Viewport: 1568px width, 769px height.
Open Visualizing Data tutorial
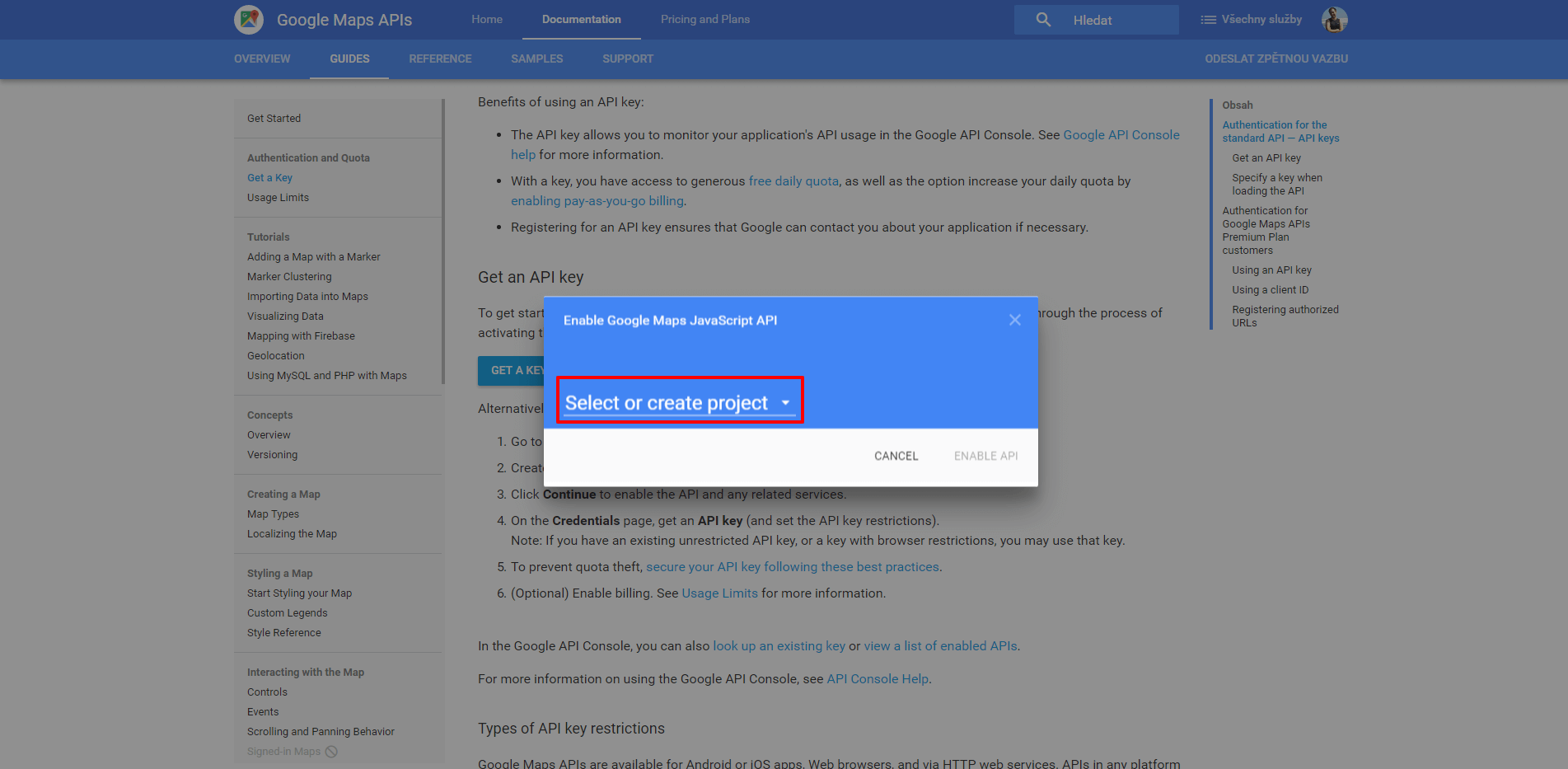[285, 316]
